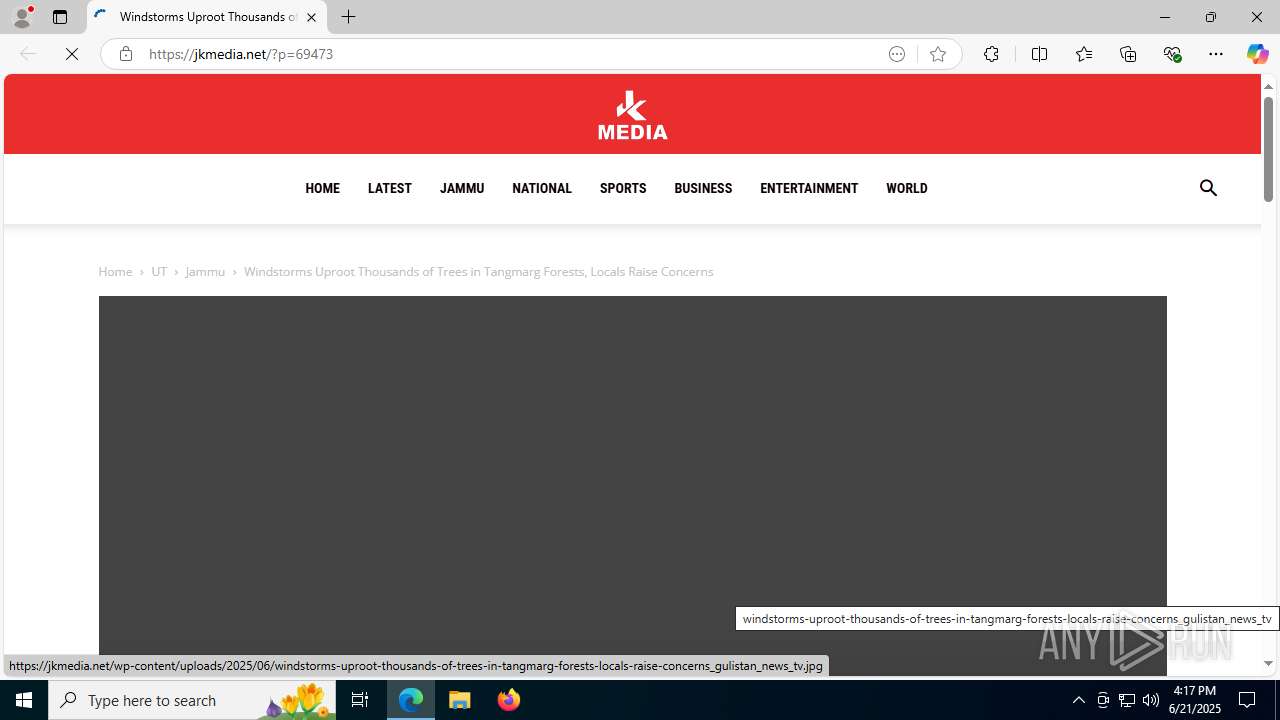Viewport: 1280px width, 720px height.
Task: Open the volume tray icon
Action: coord(1151,700)
